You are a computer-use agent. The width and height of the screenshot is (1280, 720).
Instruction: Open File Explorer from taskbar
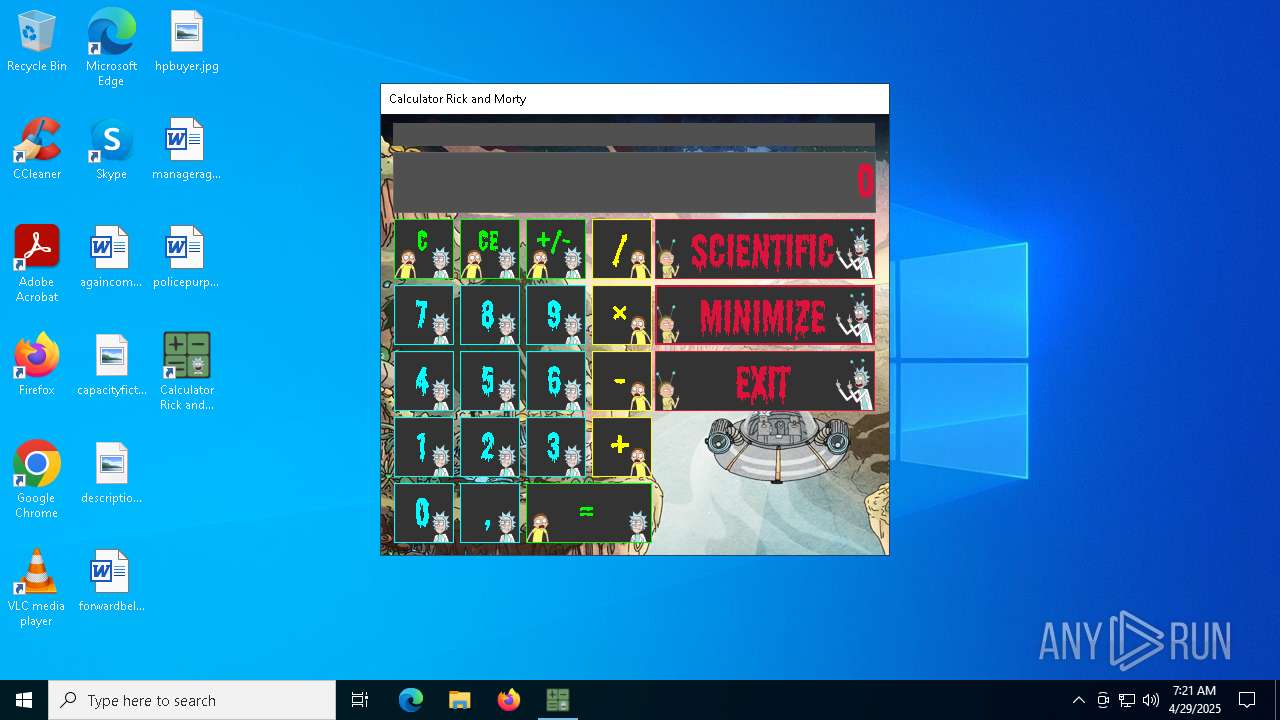tap(459, 700)
